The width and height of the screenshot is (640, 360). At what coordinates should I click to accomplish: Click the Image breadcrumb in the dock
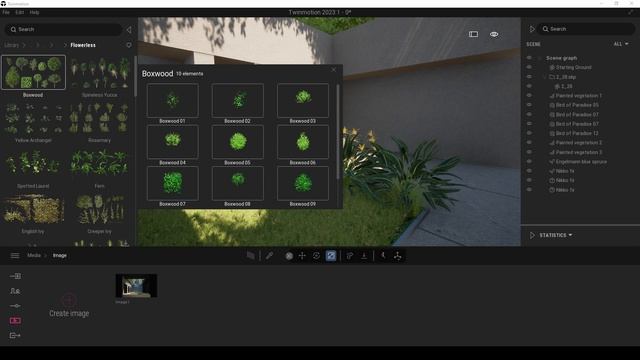click(x=60, y=256)
